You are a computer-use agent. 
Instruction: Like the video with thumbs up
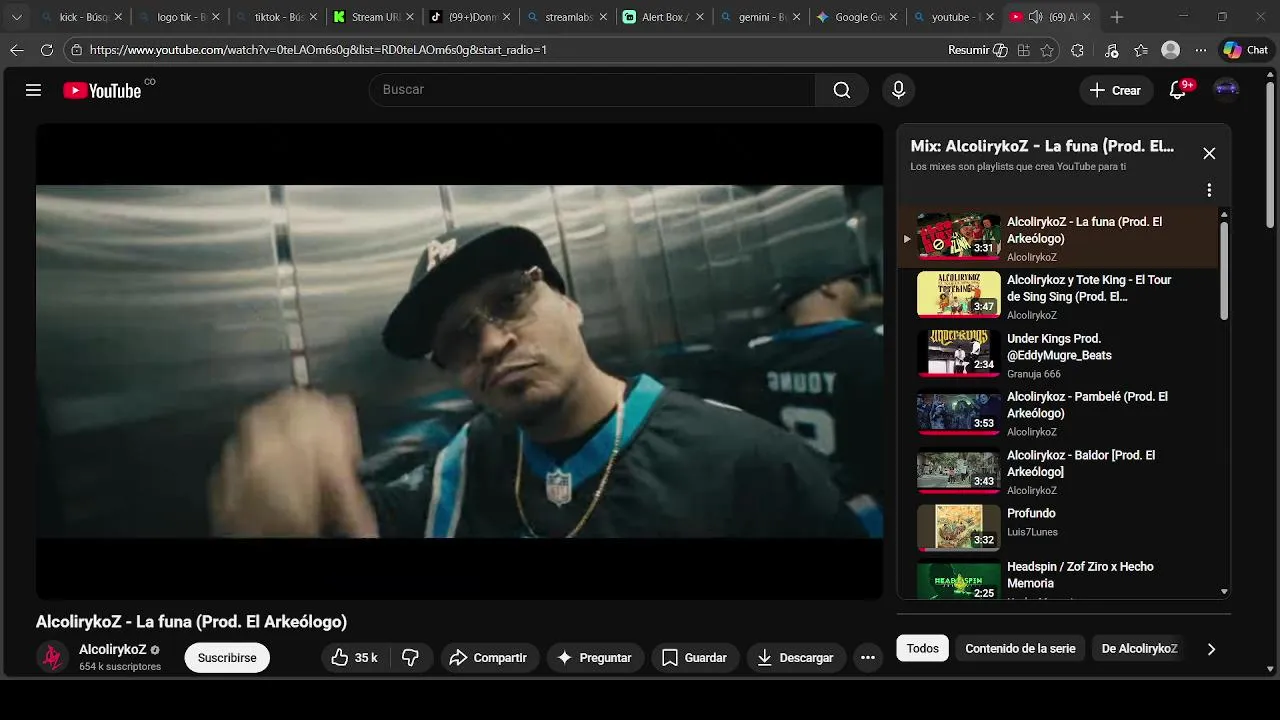[x=354, y=657]
